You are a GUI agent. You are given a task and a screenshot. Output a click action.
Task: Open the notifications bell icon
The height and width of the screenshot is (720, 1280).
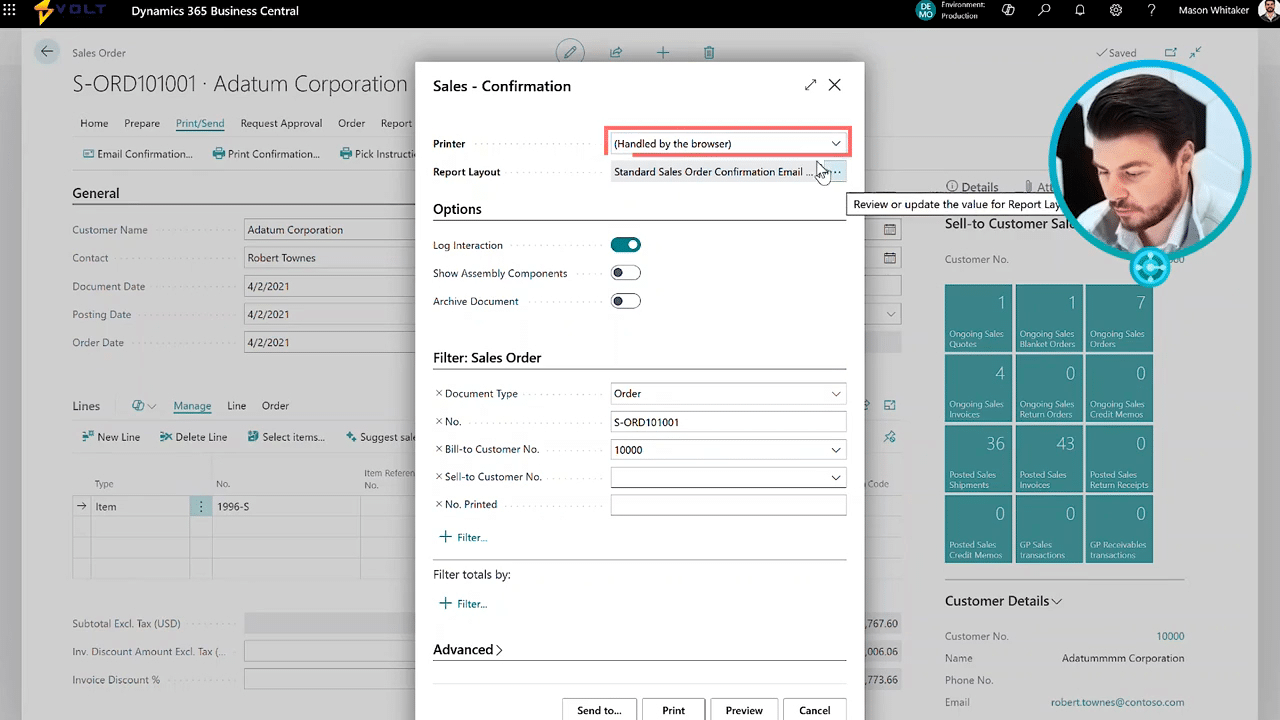click(x=1080, y=11)
